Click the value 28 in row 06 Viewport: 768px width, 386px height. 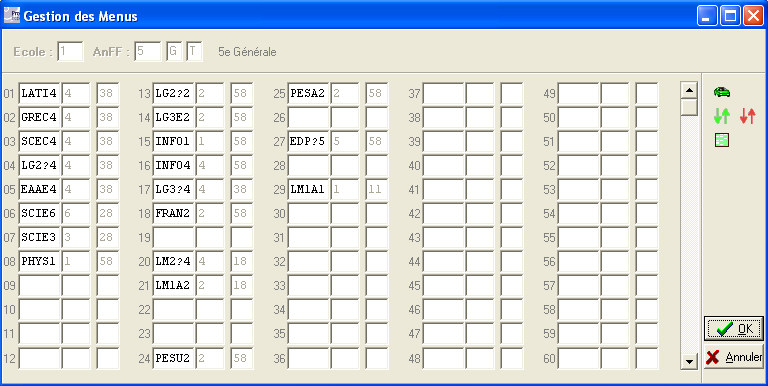point(108,214)
